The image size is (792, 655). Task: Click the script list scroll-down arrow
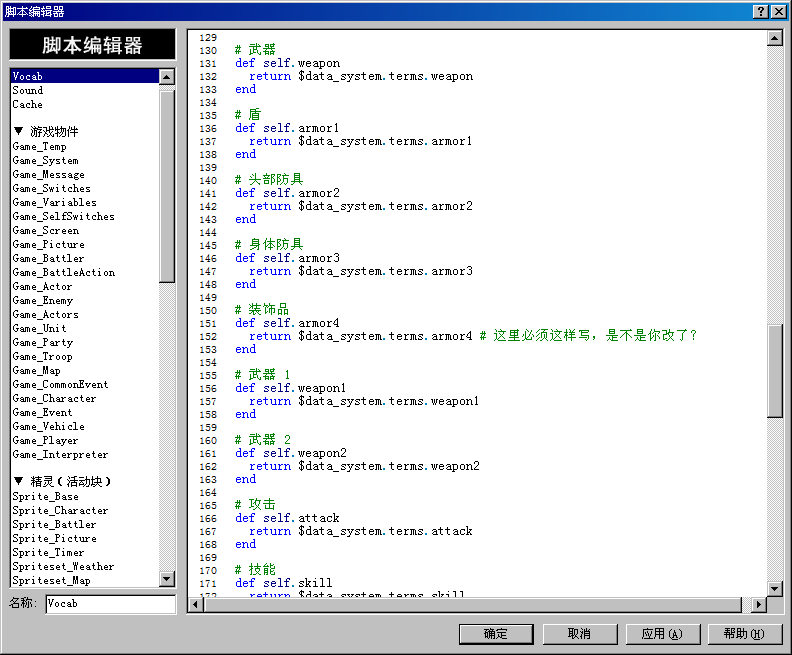click(x=167, y=579)
